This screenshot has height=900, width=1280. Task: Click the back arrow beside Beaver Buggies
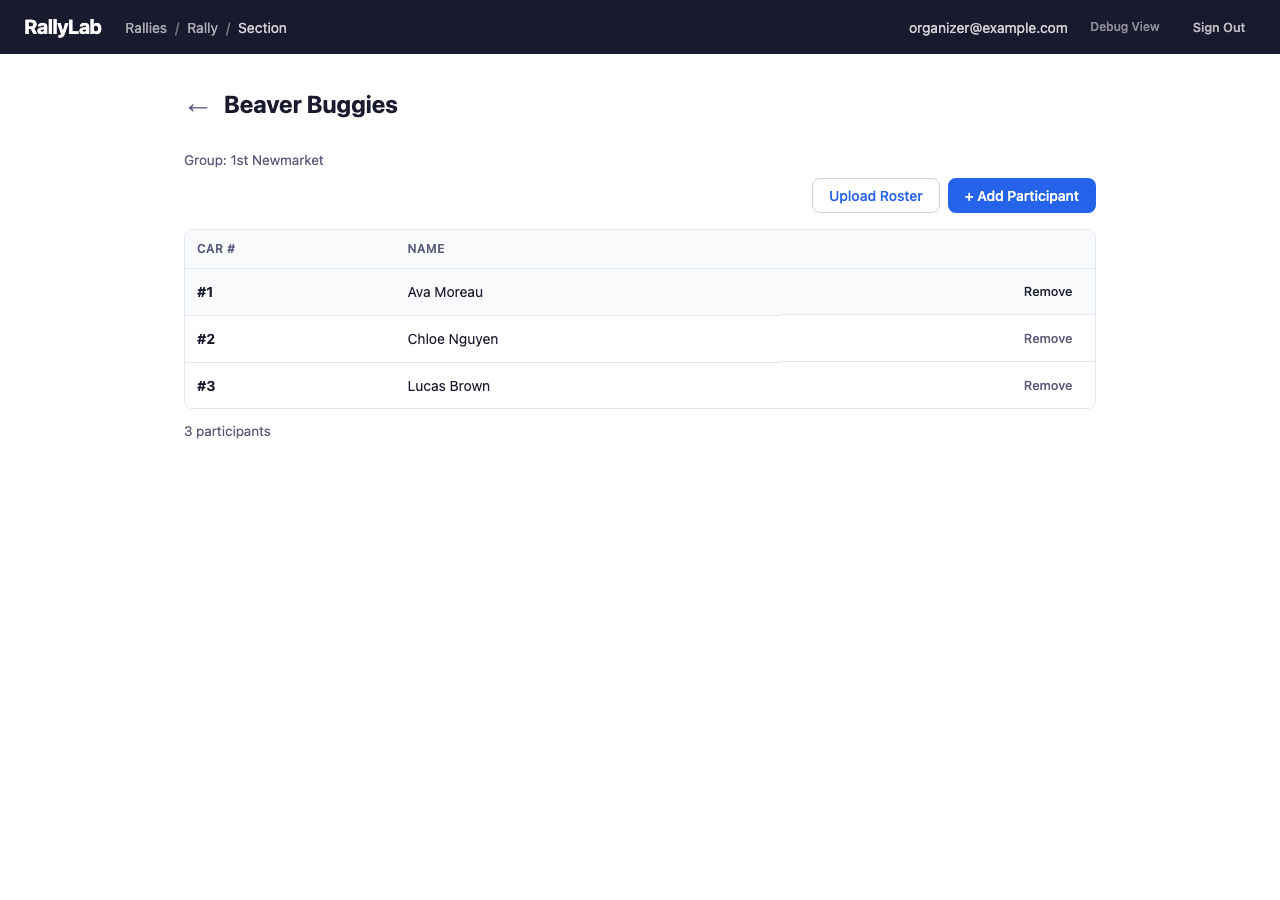[197, 106]
